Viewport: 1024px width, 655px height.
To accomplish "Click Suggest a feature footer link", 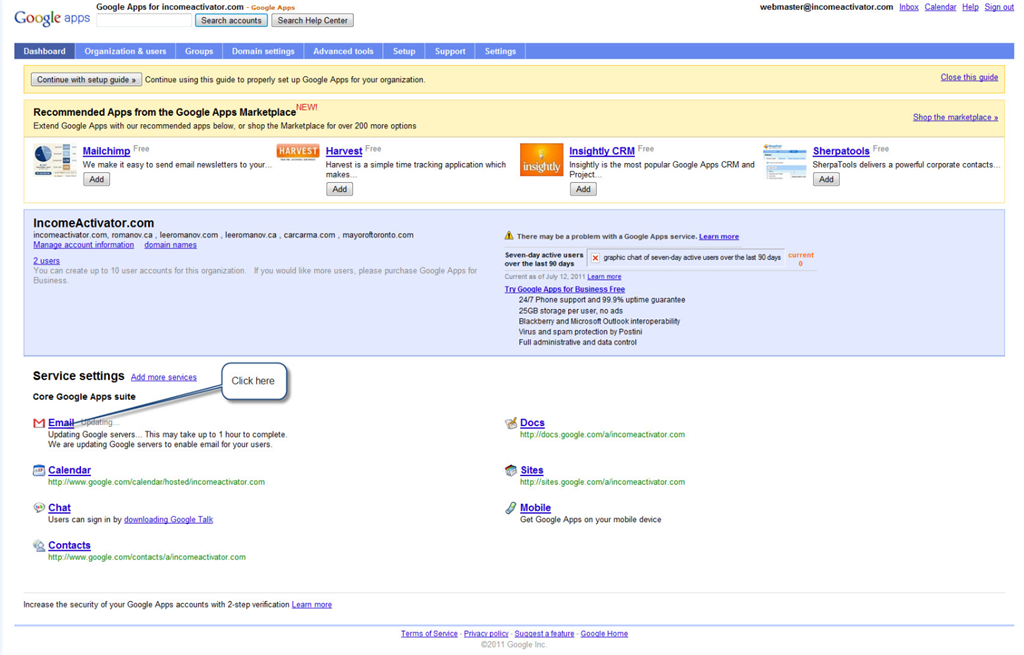I will coord(545,633).
